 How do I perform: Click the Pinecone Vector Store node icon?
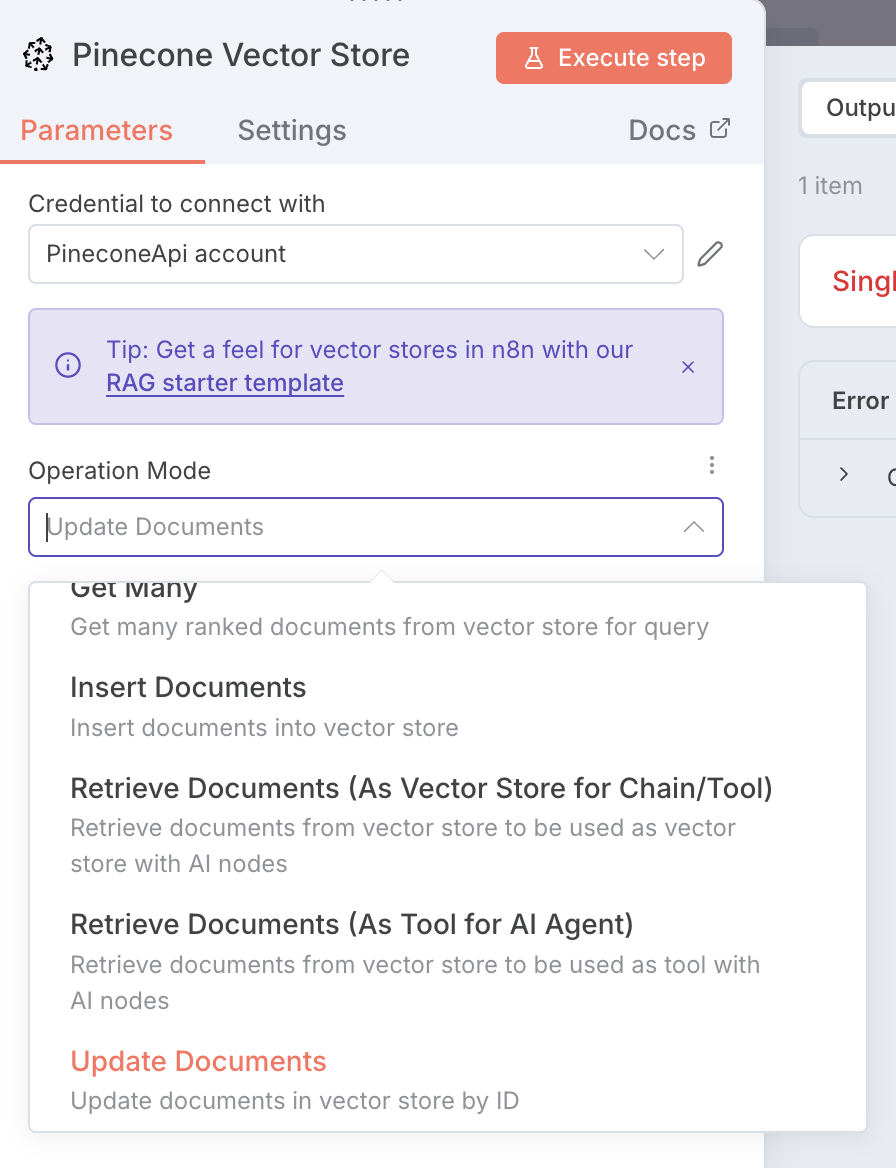tap(38, 55)
